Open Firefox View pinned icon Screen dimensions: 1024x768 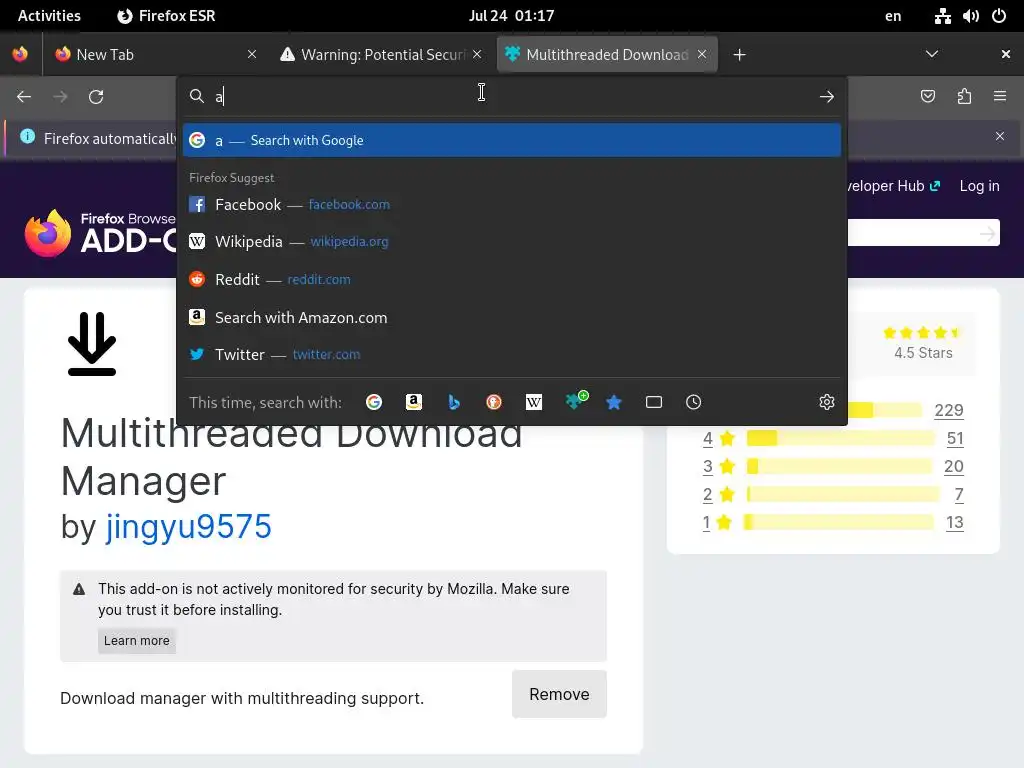click(x=20, y=54)
